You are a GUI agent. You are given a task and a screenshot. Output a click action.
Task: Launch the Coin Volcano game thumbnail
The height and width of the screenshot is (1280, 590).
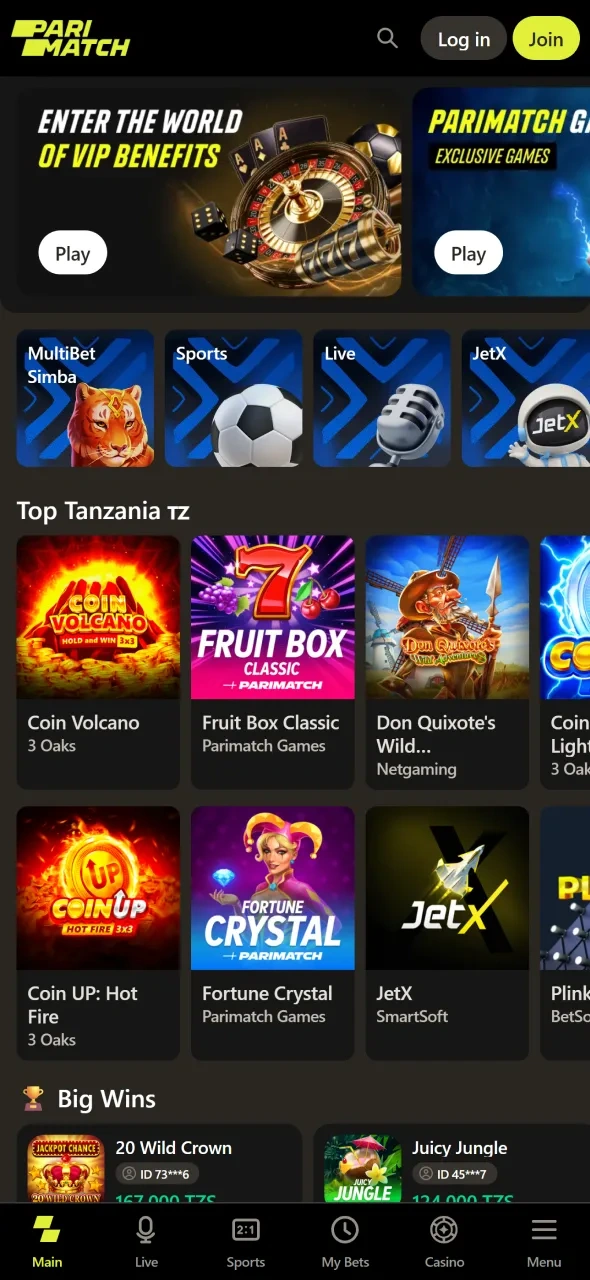pyautogui.click(x=98, y=617)
